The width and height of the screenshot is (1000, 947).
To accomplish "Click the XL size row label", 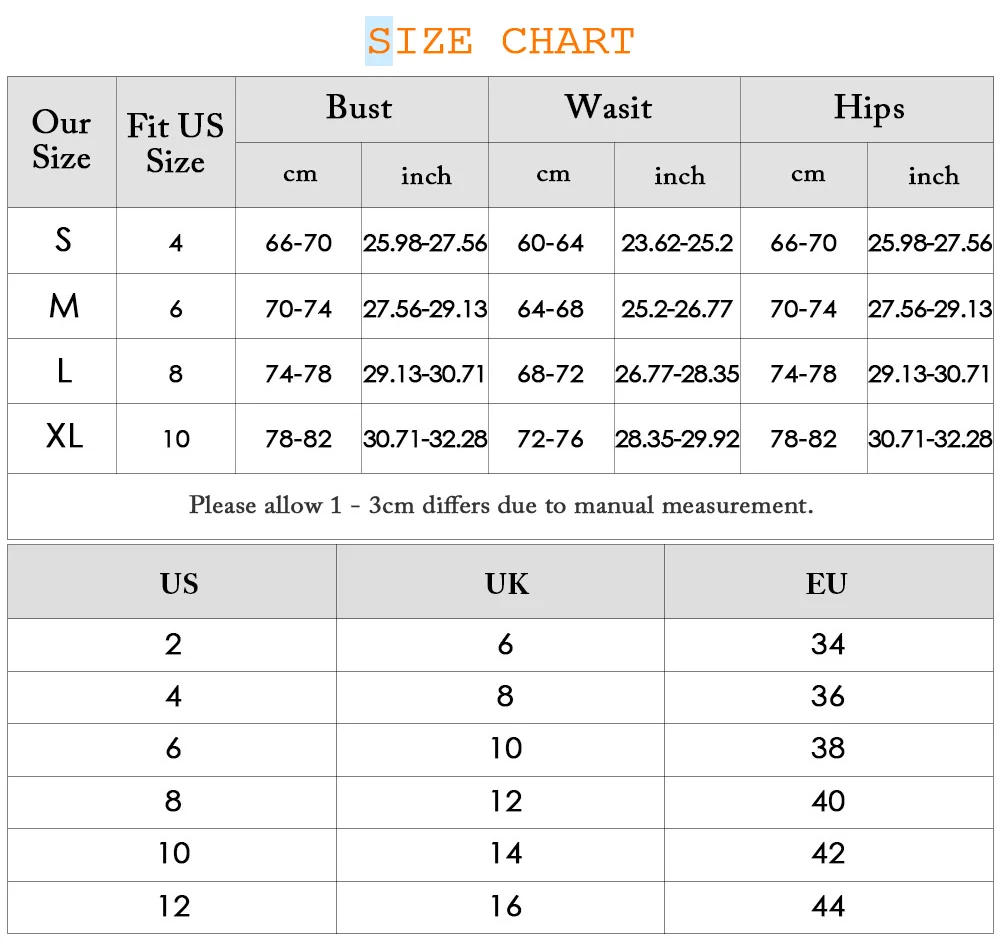I will pyautogui.click(x=64, y=437).
